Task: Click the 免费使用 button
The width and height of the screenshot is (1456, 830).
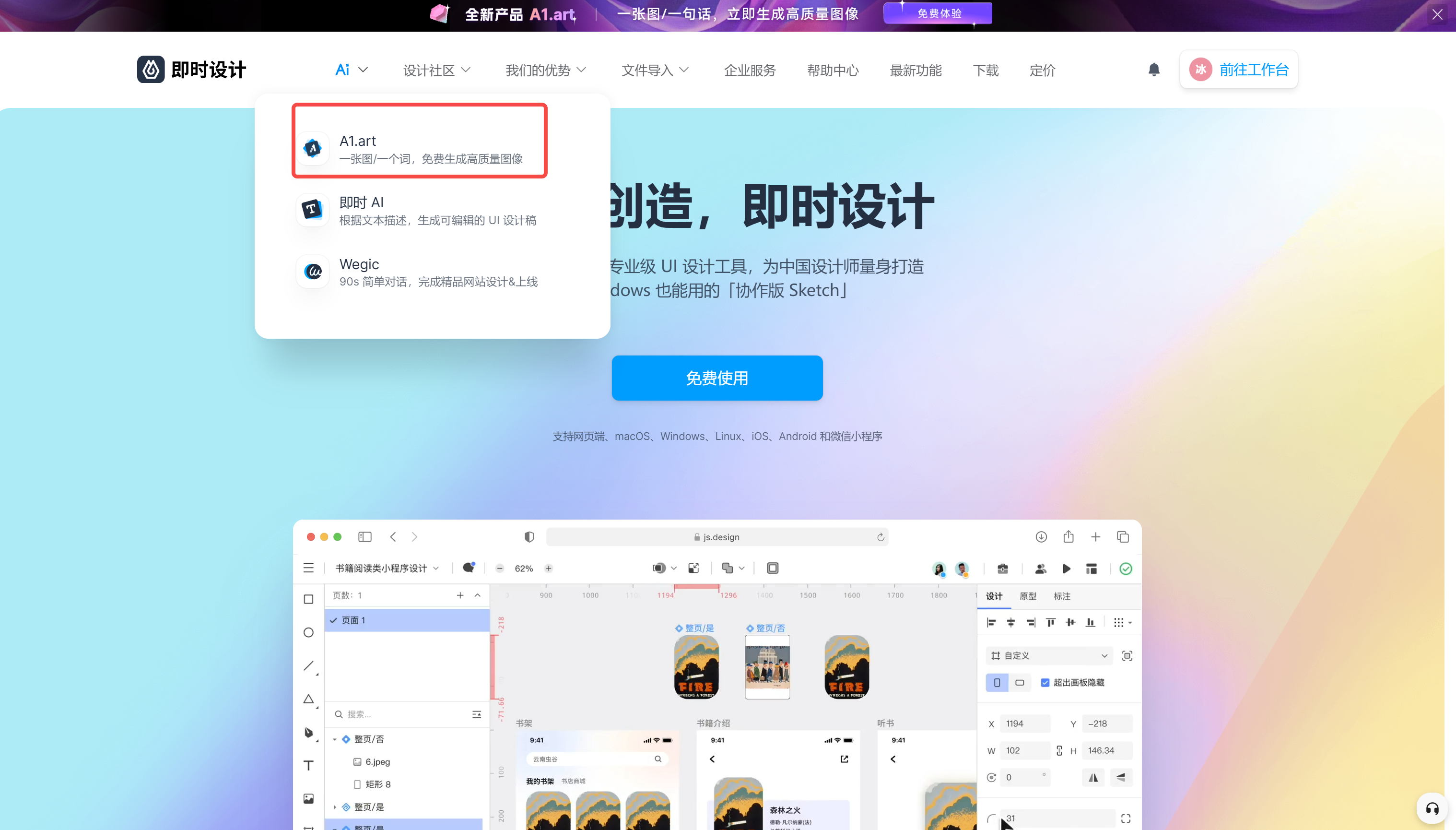Action: 718,378
